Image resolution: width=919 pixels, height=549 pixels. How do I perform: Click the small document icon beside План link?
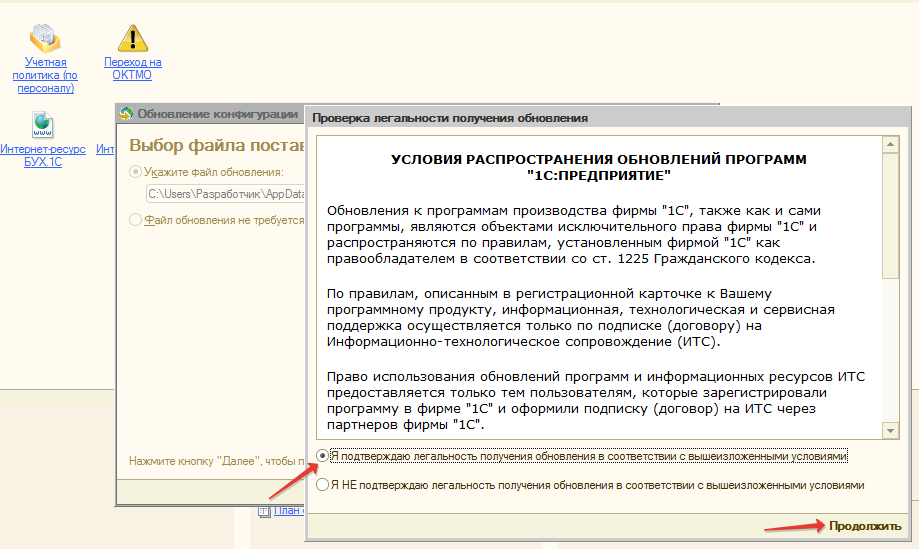click(264, 511)
